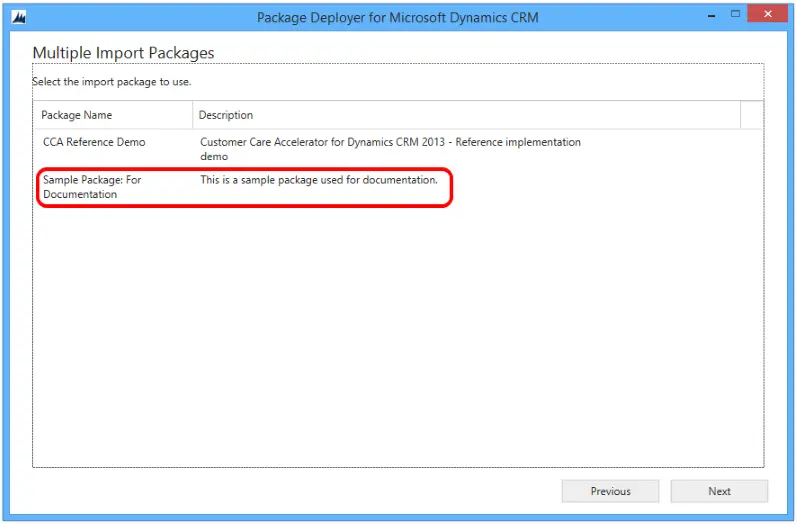The width and height of the screenshot is (797, 524).
Task: Go back with the Previous button
Action: pyautogui.click(x=610, y=491)
